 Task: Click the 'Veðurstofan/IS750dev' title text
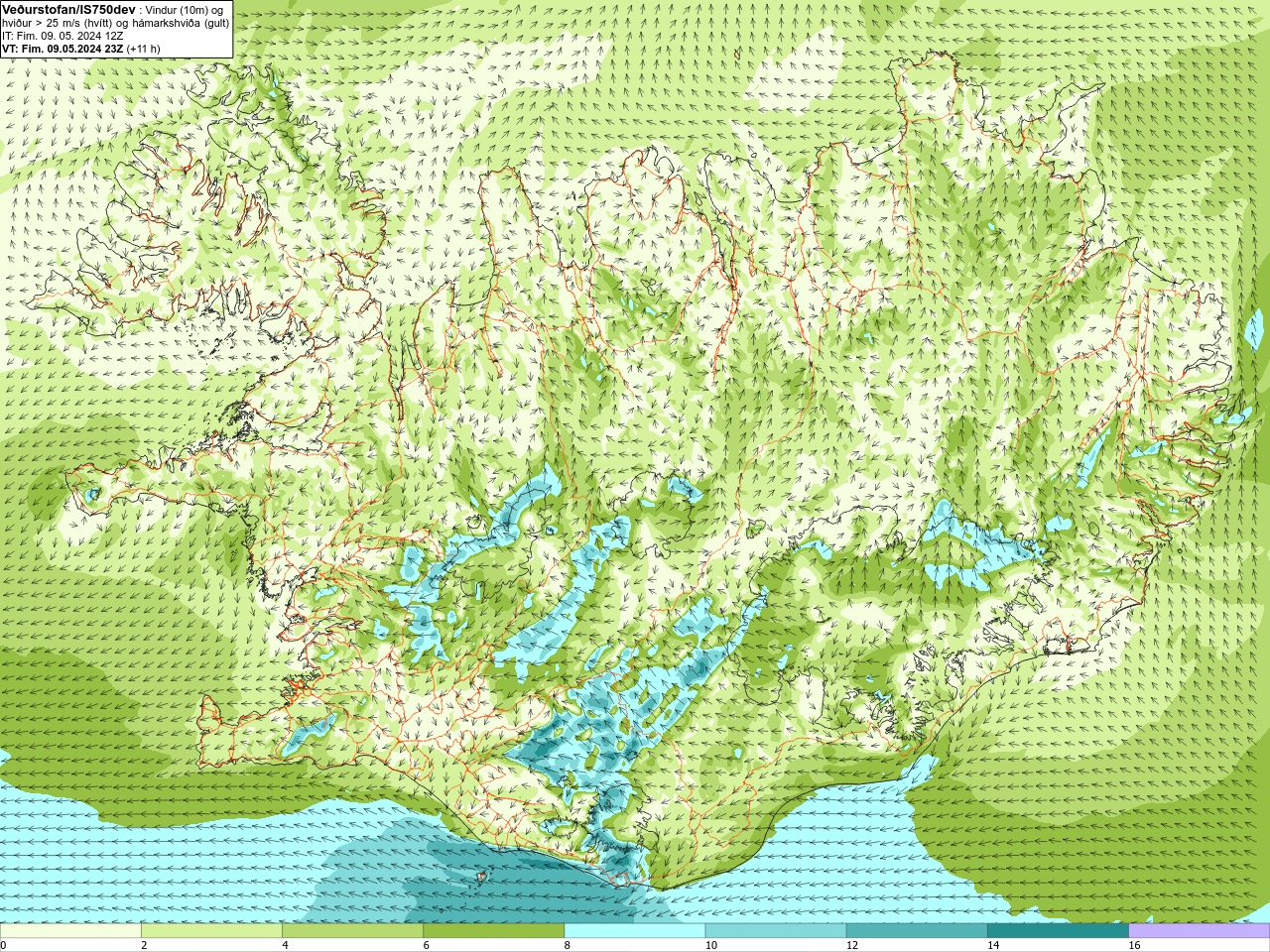point(69,9)
